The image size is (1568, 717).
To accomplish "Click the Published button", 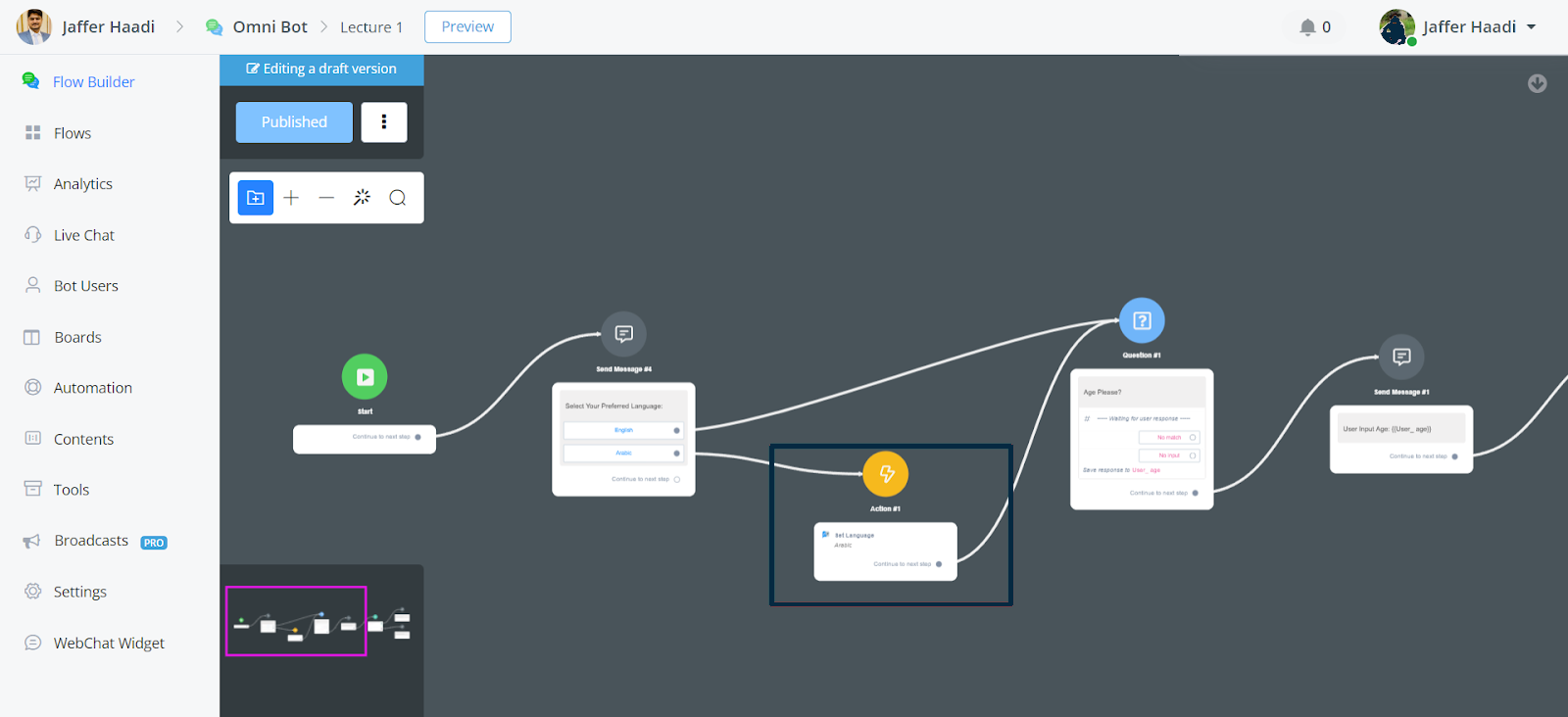I will (294, 122).
